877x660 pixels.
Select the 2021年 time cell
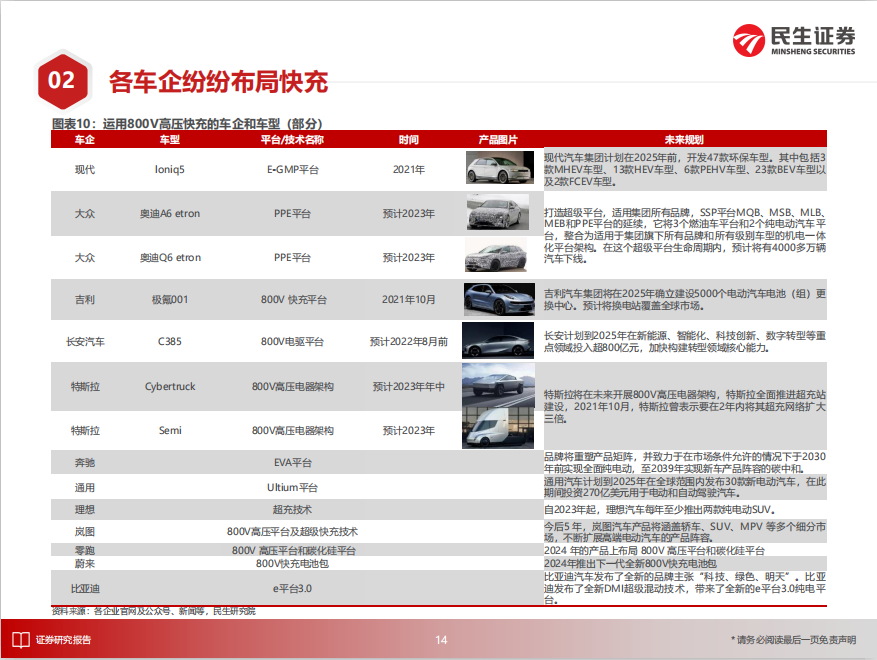tap(408, 169)
